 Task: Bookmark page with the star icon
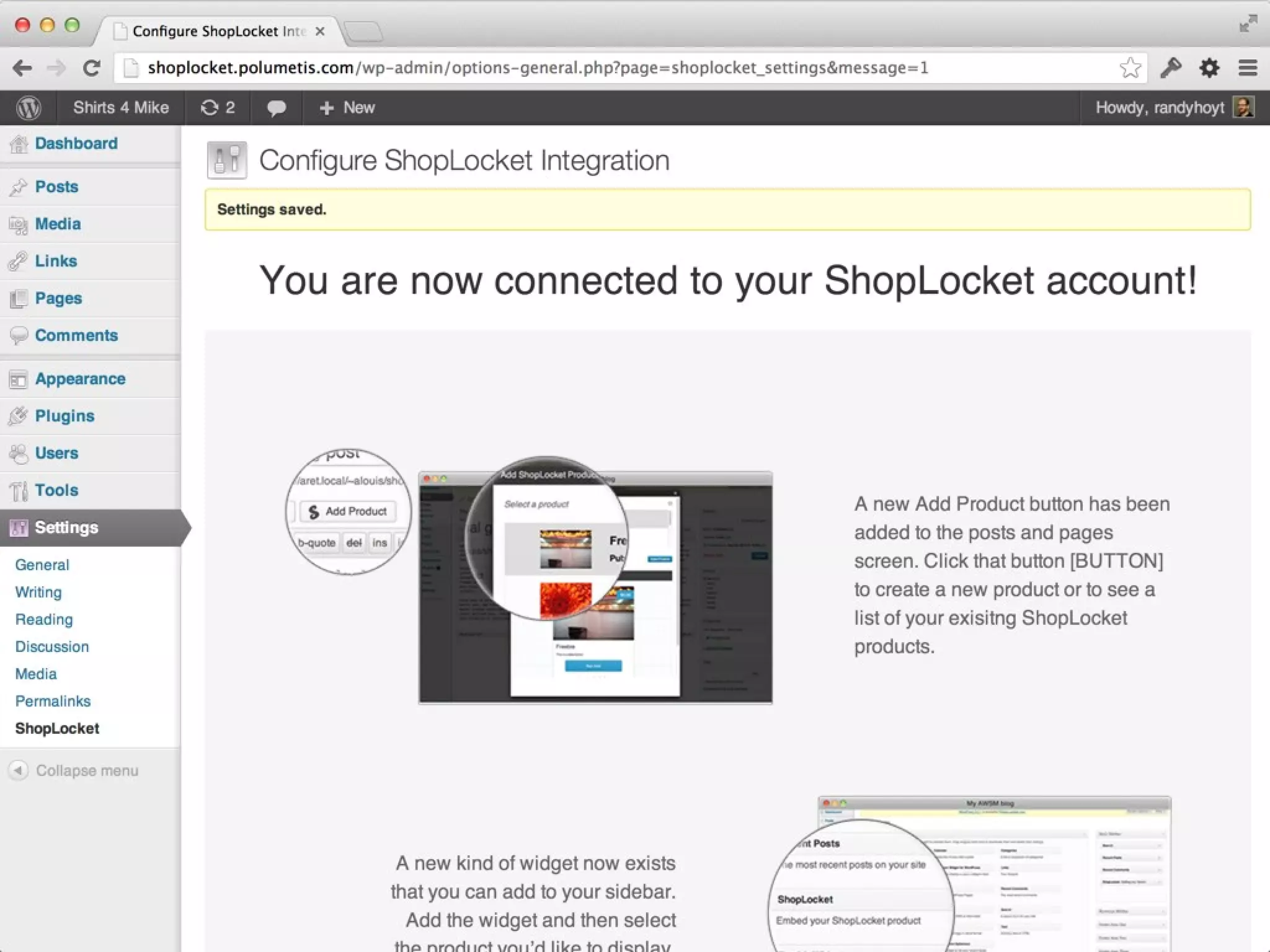pyautogui.click(x=1130, y=68)
